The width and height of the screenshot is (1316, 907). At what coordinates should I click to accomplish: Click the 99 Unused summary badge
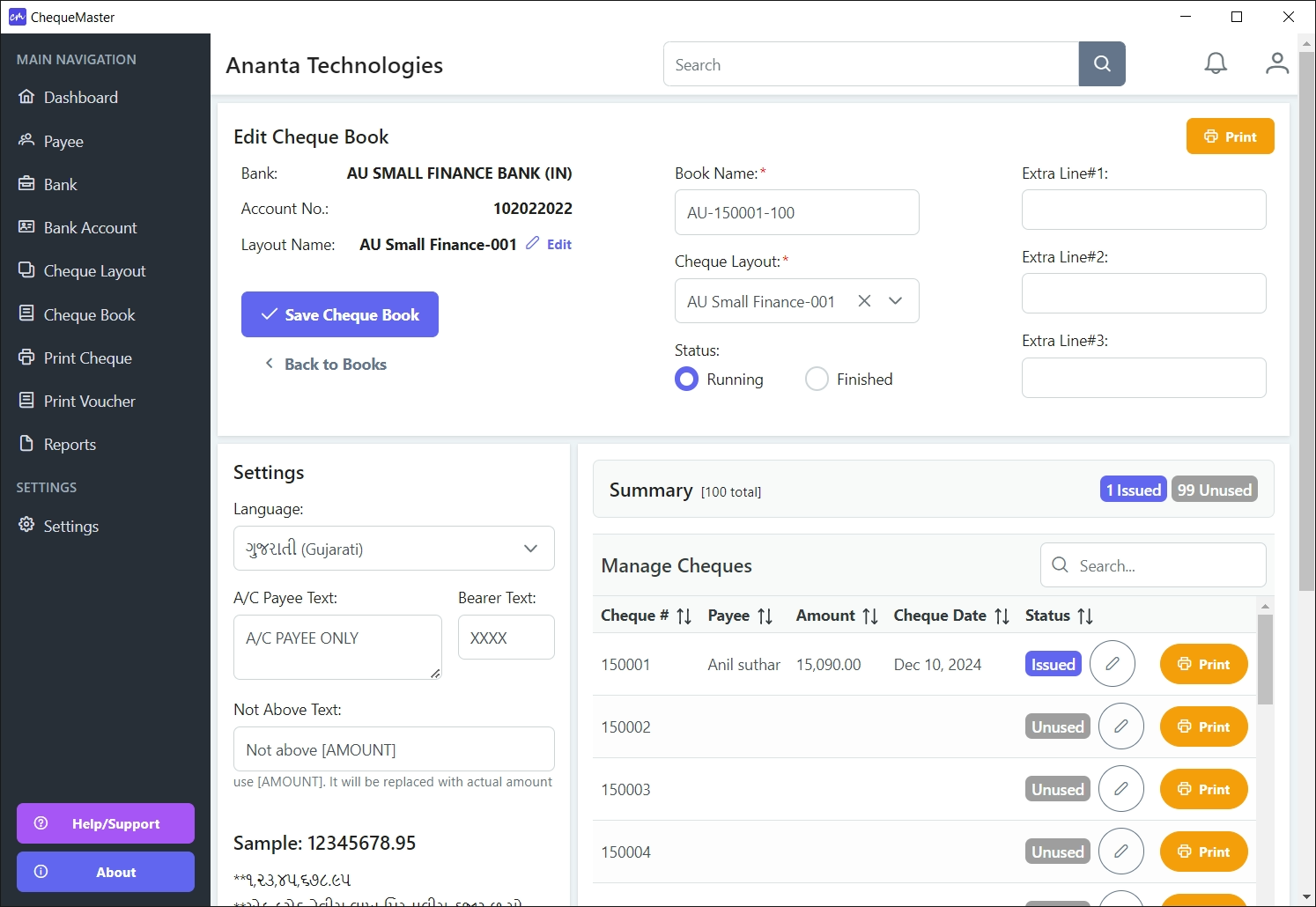click(1215, 490)
